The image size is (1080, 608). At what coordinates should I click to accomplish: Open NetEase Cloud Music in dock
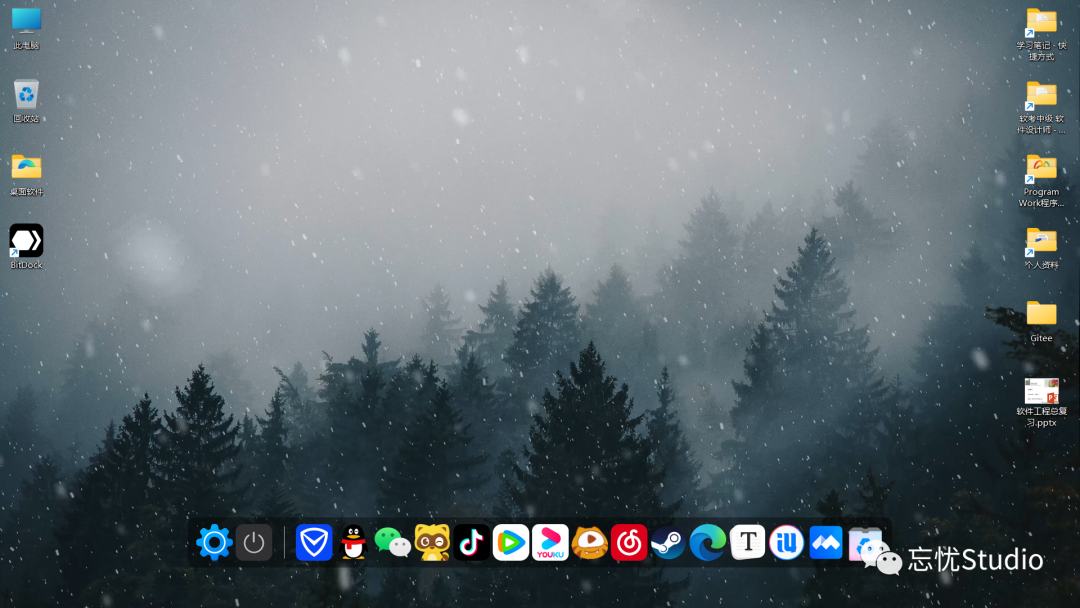coord(629,543)
